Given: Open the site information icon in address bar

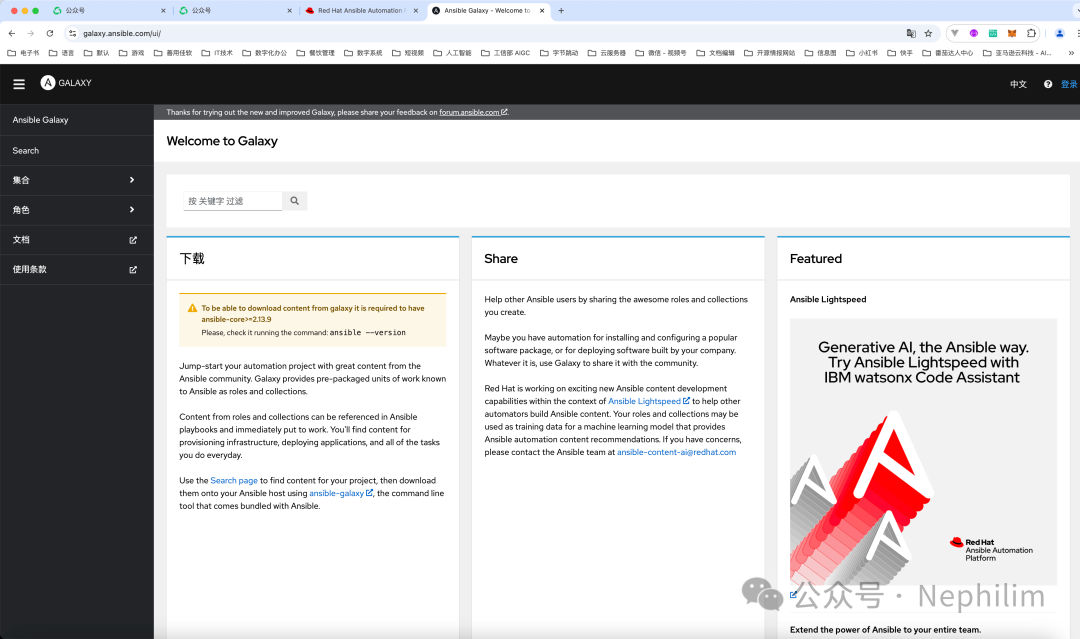Looking at the screenshot, I should pos(72,33).
